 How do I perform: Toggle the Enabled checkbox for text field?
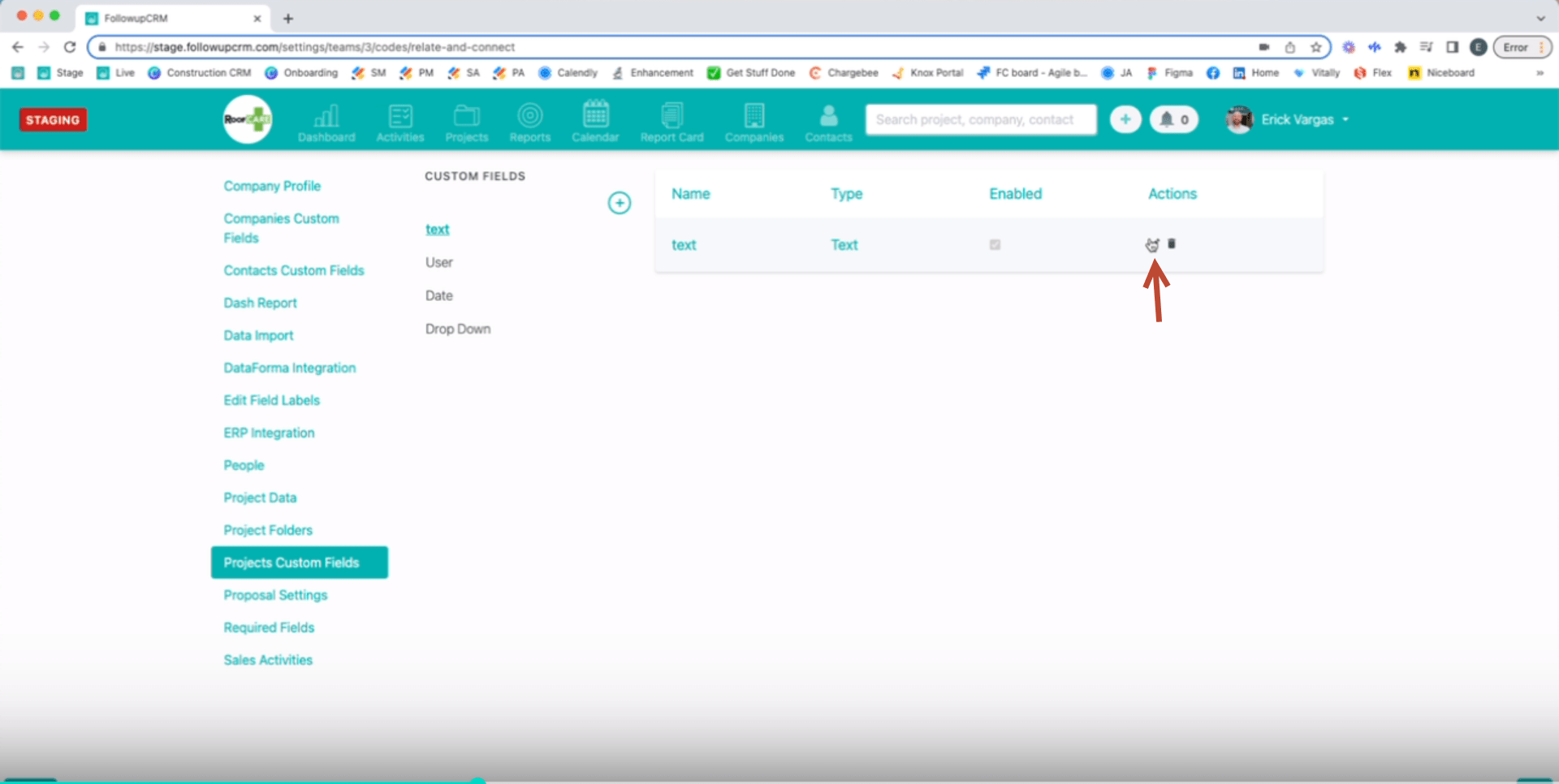tap(995, 244)
